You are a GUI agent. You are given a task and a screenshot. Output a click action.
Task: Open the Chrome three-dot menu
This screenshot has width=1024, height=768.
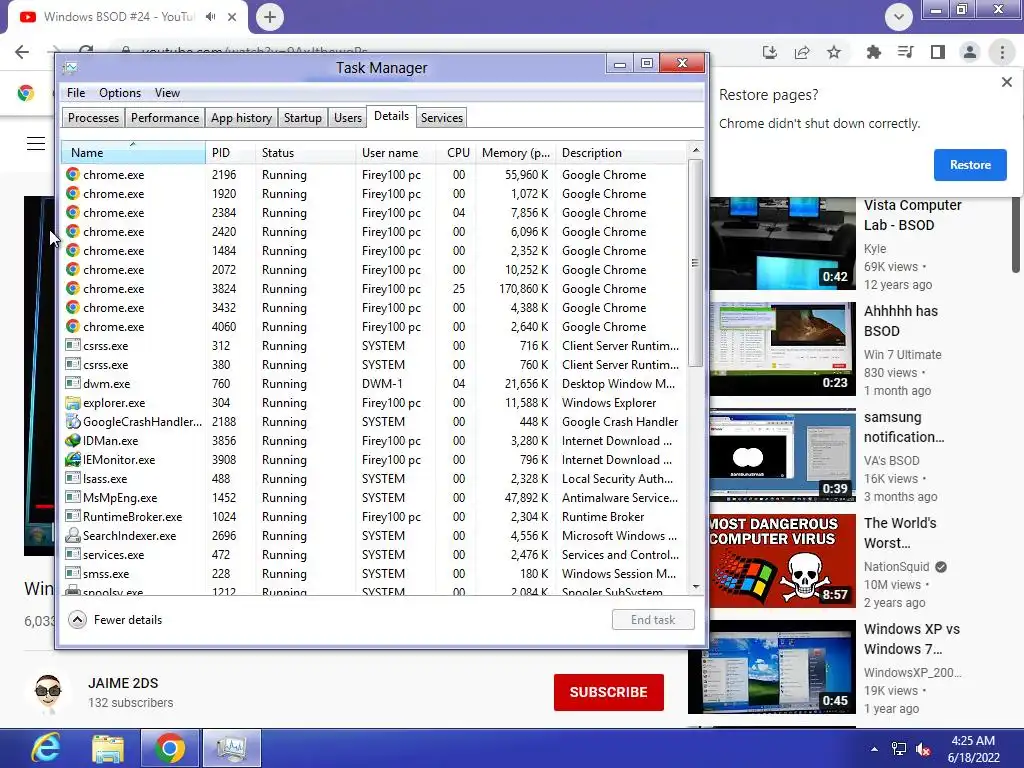coord(1002,52)
